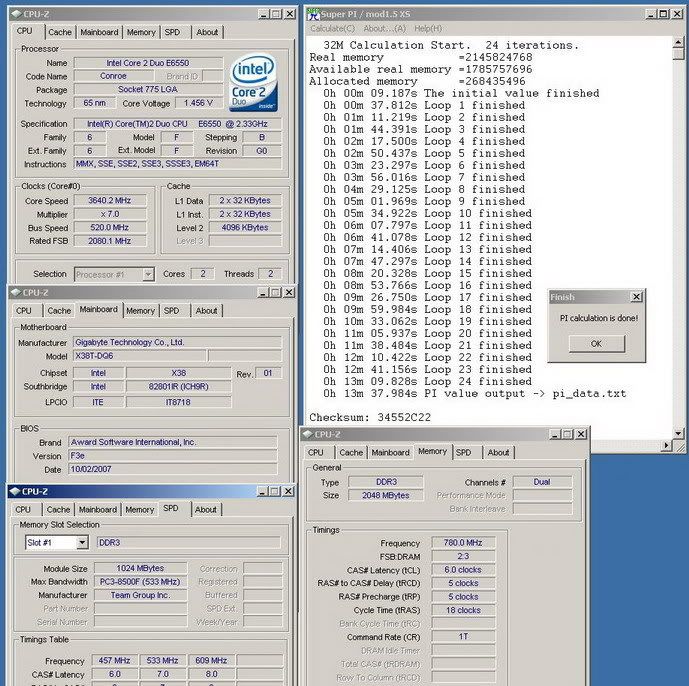Select CPU tab in the Memory Slot Selection window
This screenshot has height=686, width=689.
click(24, 509)
